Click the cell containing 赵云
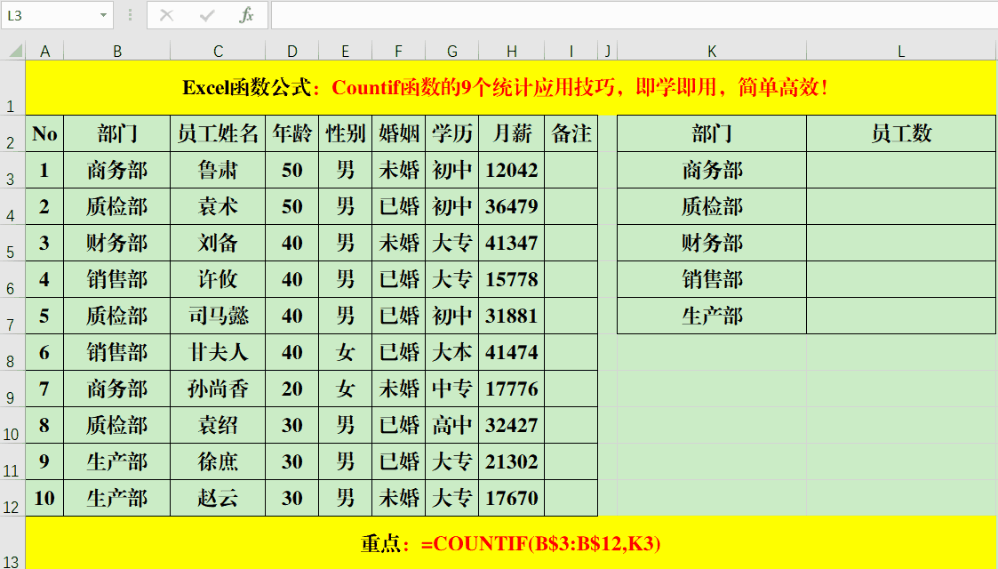998x569 pixels. (218, 498)
